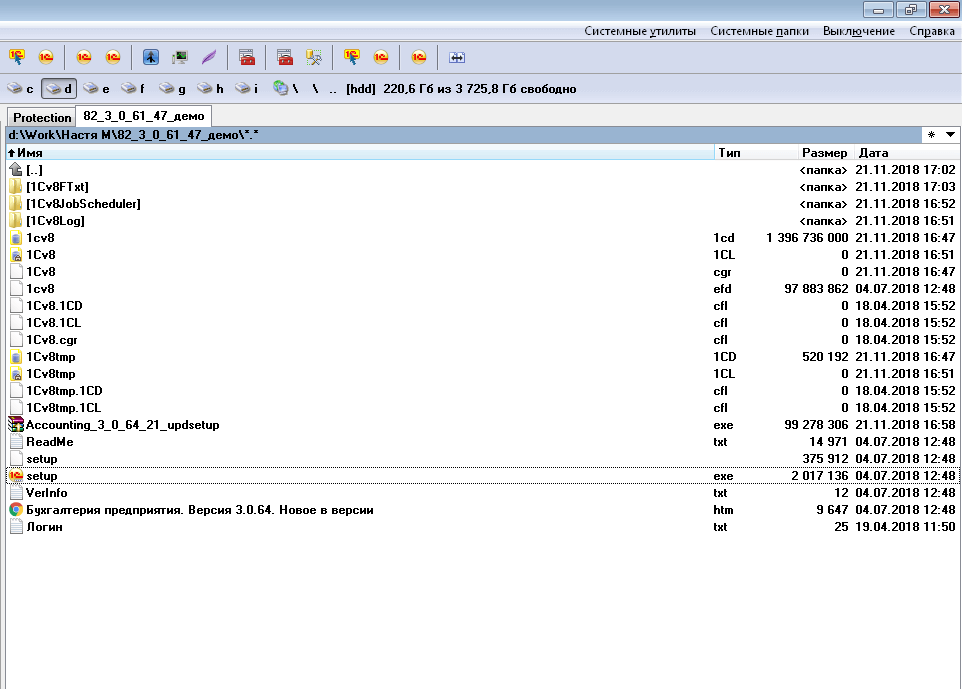Select the setup exe file row
The height and width of the screenshot is (689, 962).
pos(482,476)
